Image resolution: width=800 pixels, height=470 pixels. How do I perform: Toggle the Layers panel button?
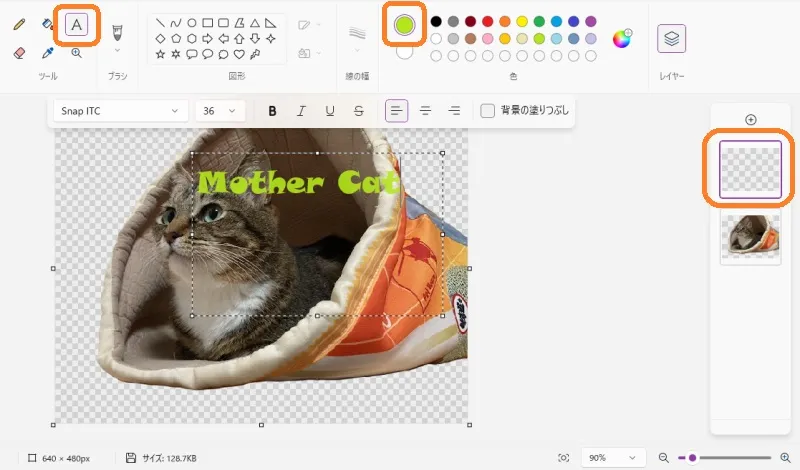click(671, 39)
